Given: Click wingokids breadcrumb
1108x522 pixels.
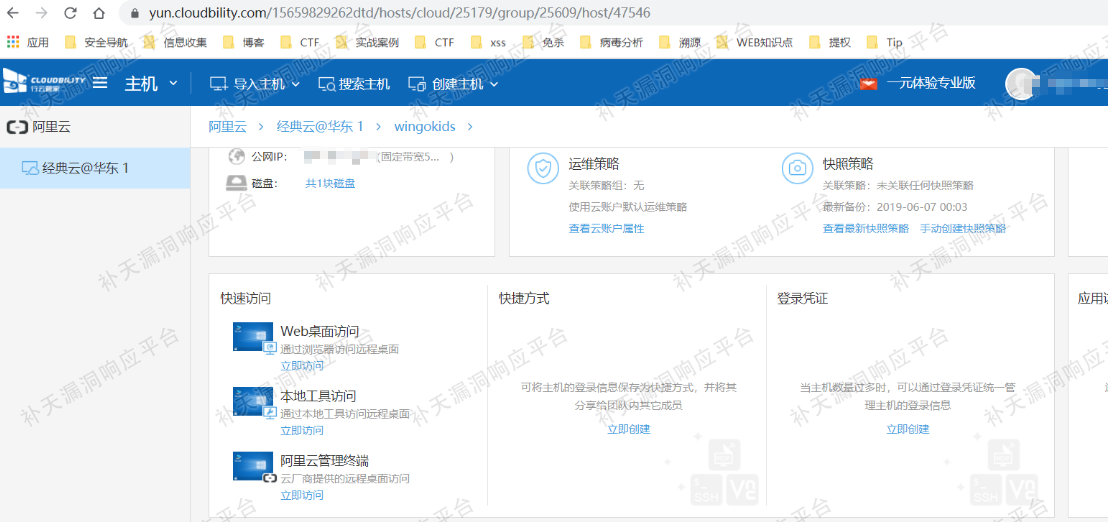Looking at the screenshot, I should tap(425, 126).
